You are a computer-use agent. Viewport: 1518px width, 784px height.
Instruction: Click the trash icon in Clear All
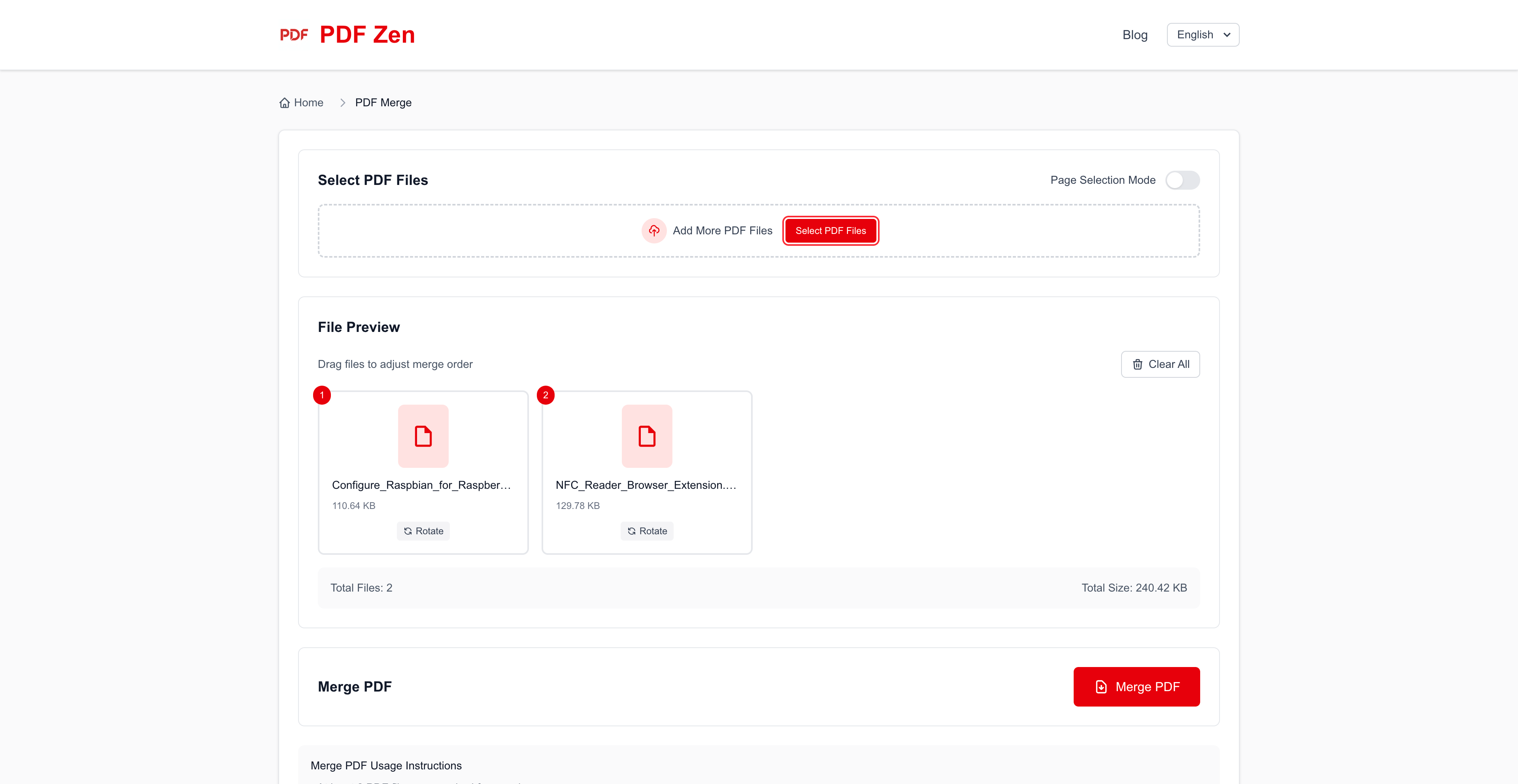(x=1137, y=364)
